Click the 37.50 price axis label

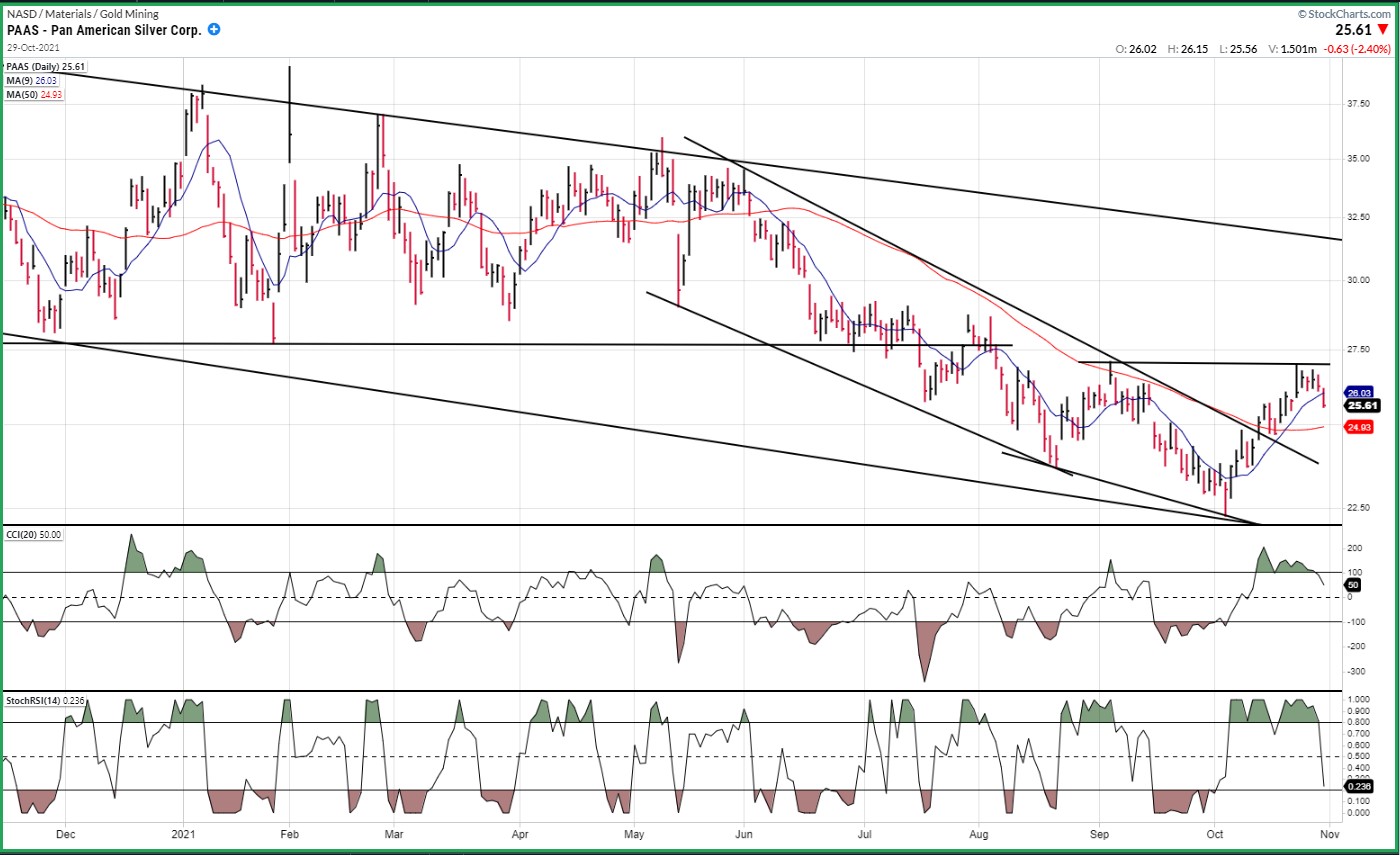point(1358,104)
